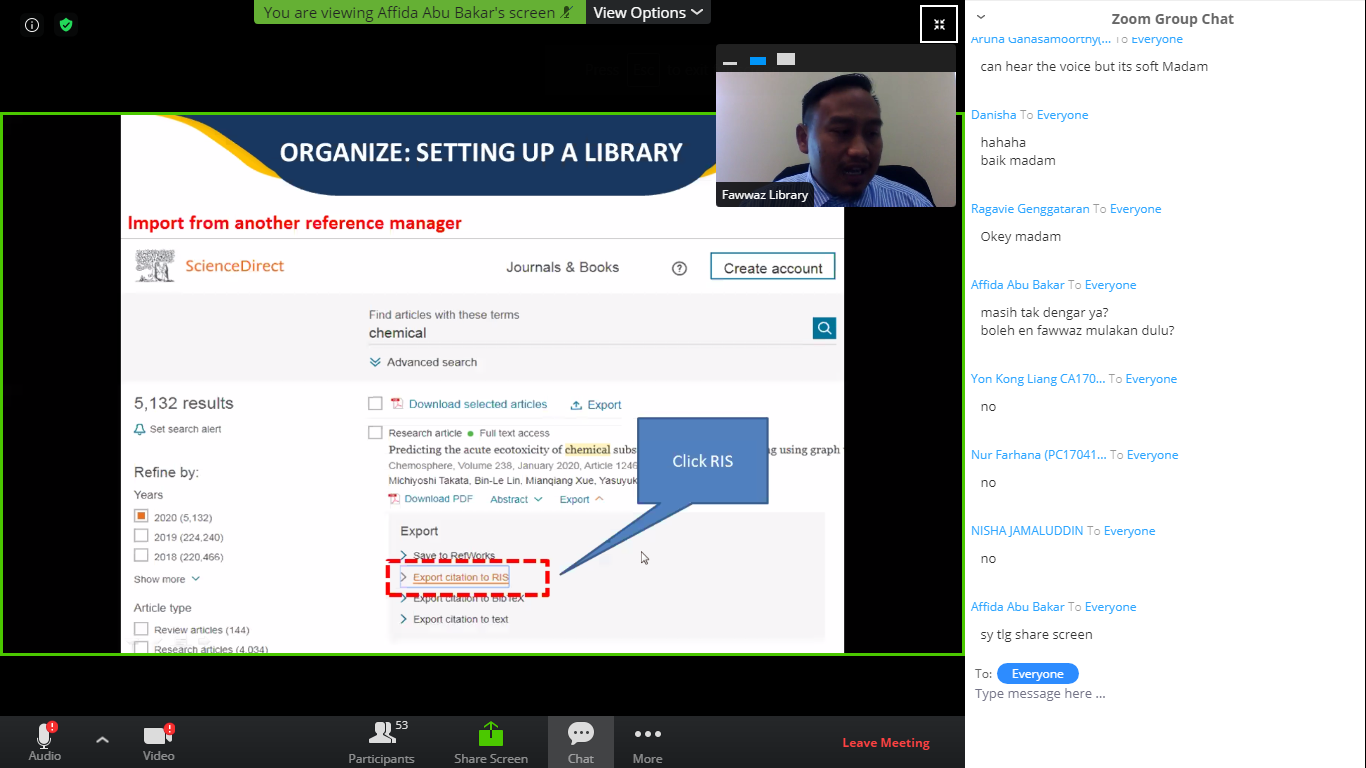This screenshot has height=768, width=1366.
Task: Choose chat recipient Everyone
Action: 1038,674
